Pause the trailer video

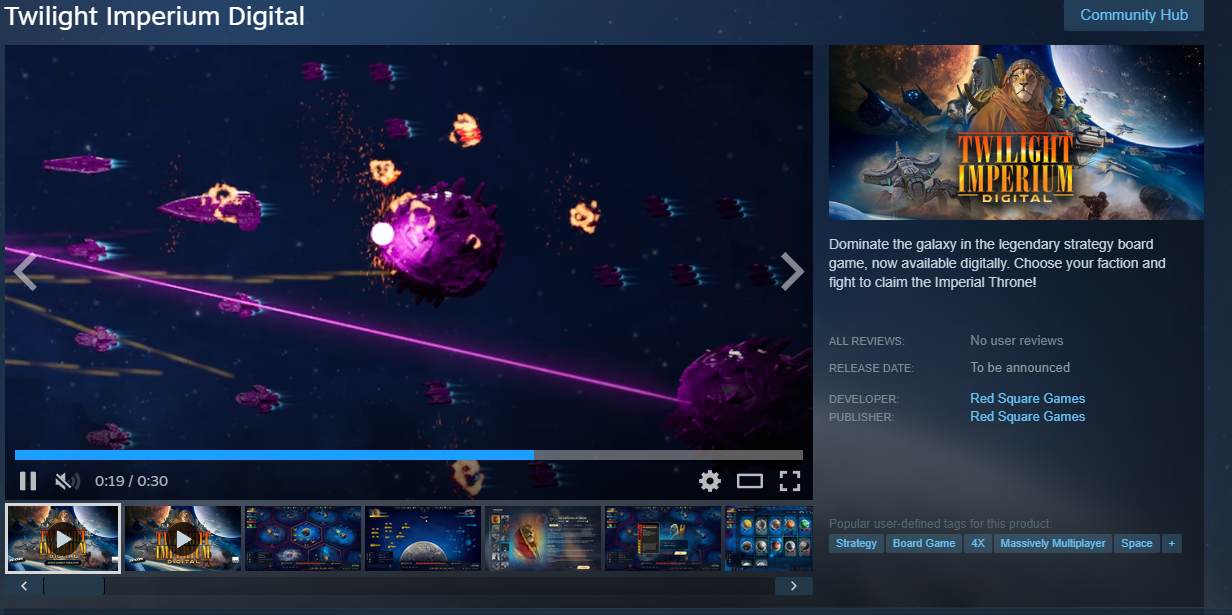point(28,481)
